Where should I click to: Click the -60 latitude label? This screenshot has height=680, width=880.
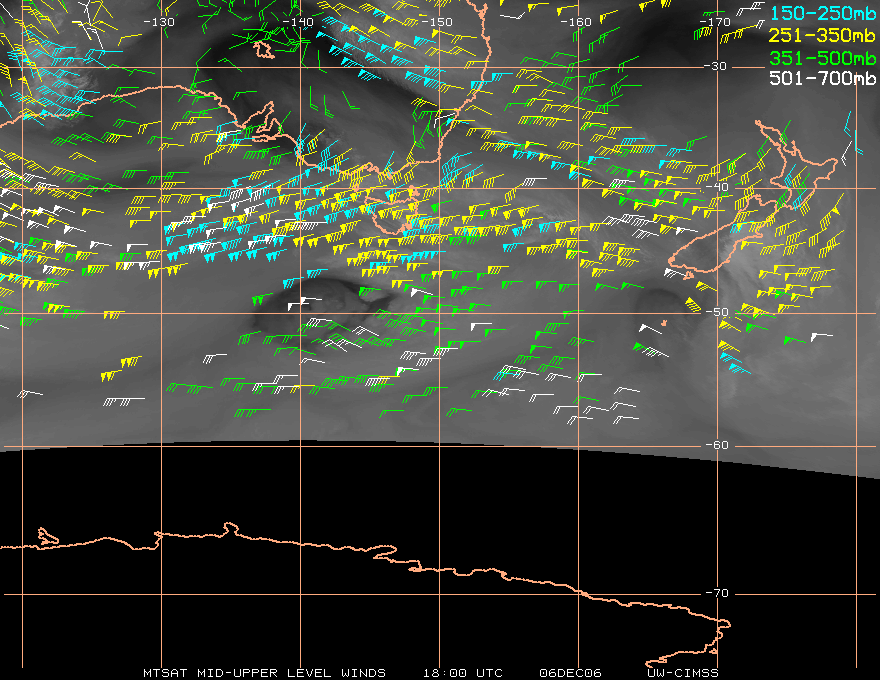point(717,445)
